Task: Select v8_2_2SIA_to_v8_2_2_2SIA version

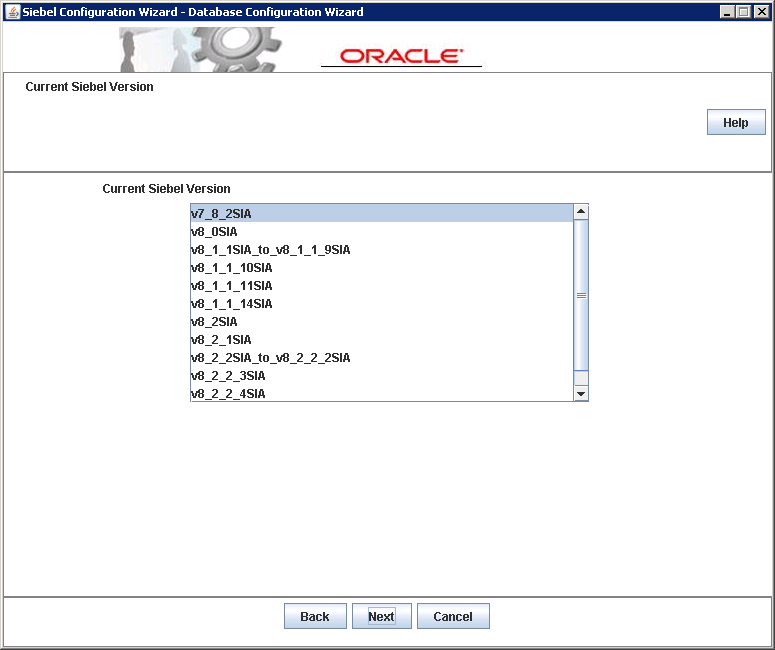Action: click(x=382, y=358)
